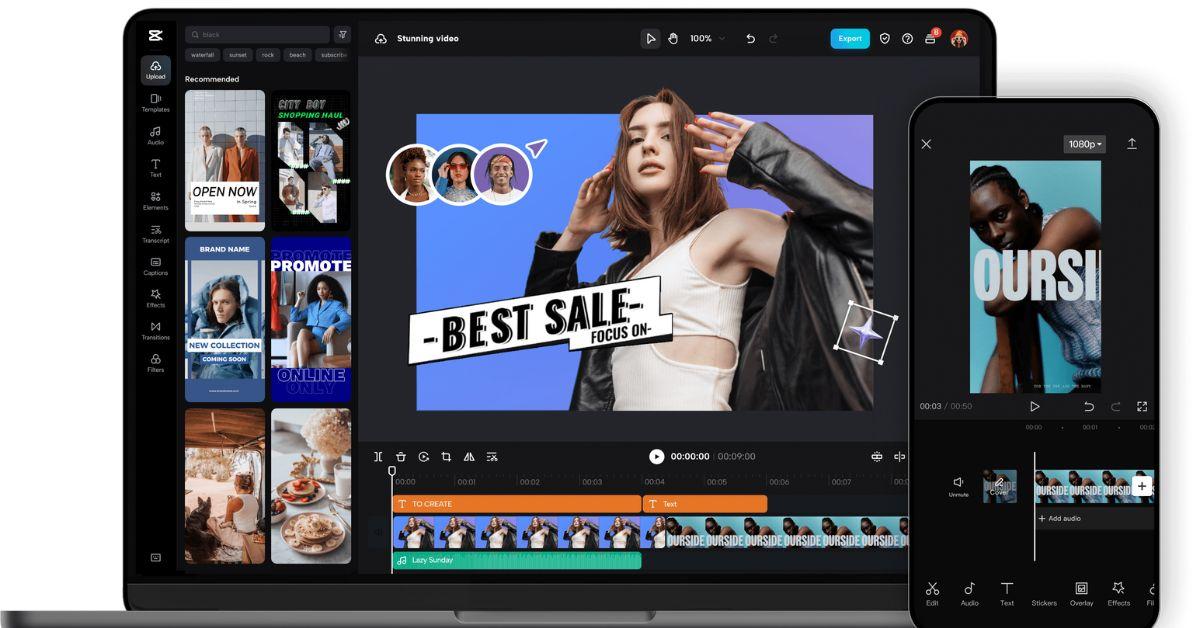Open the help question mark icon

(x=908, y=39)
